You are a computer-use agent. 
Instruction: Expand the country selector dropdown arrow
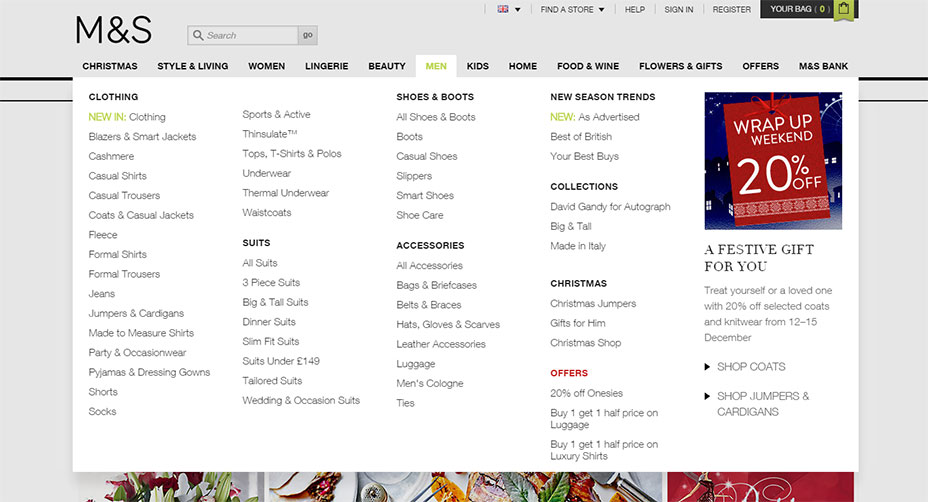[x=518, y=10]
